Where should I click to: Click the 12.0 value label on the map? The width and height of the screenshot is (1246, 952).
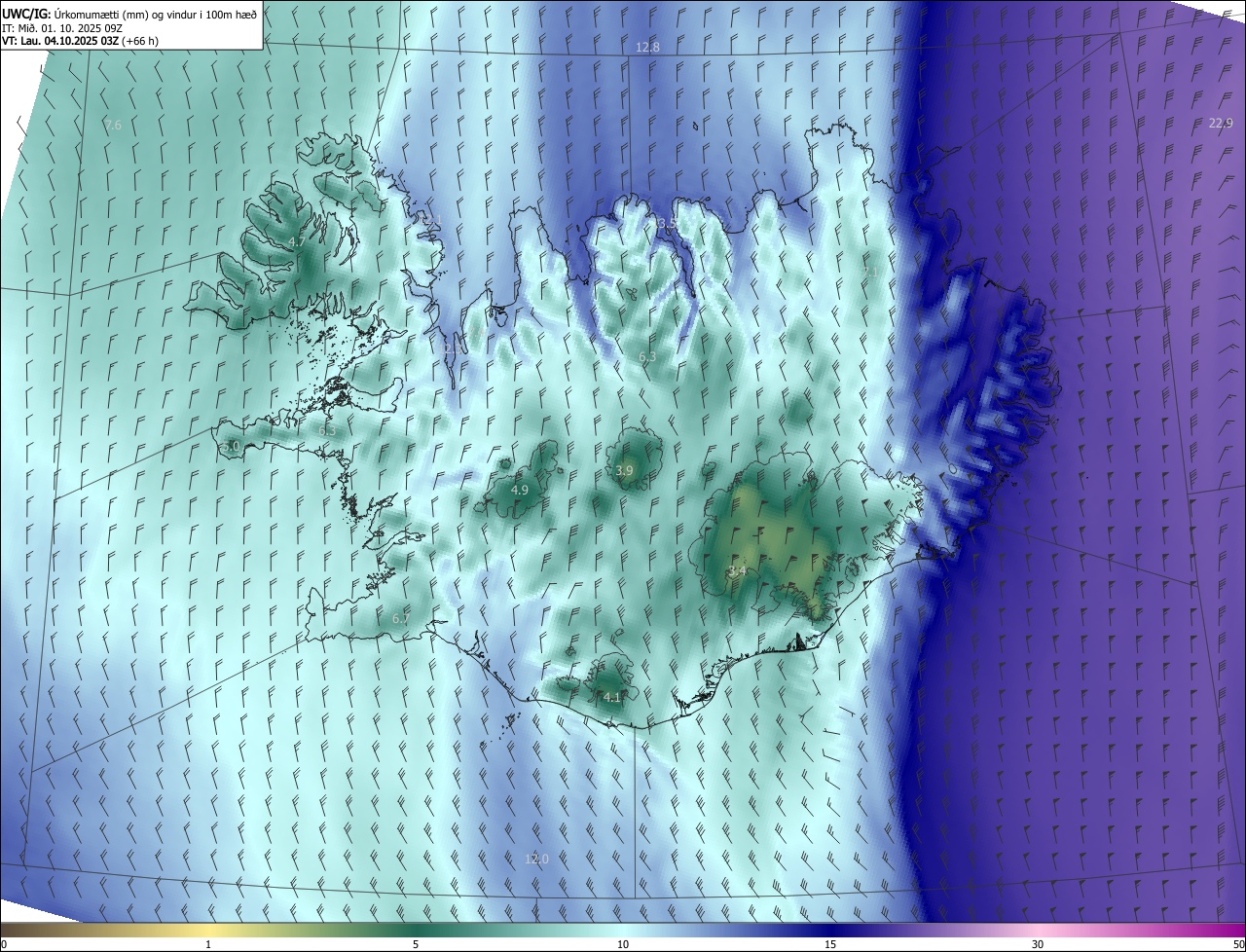coord(536,859)
